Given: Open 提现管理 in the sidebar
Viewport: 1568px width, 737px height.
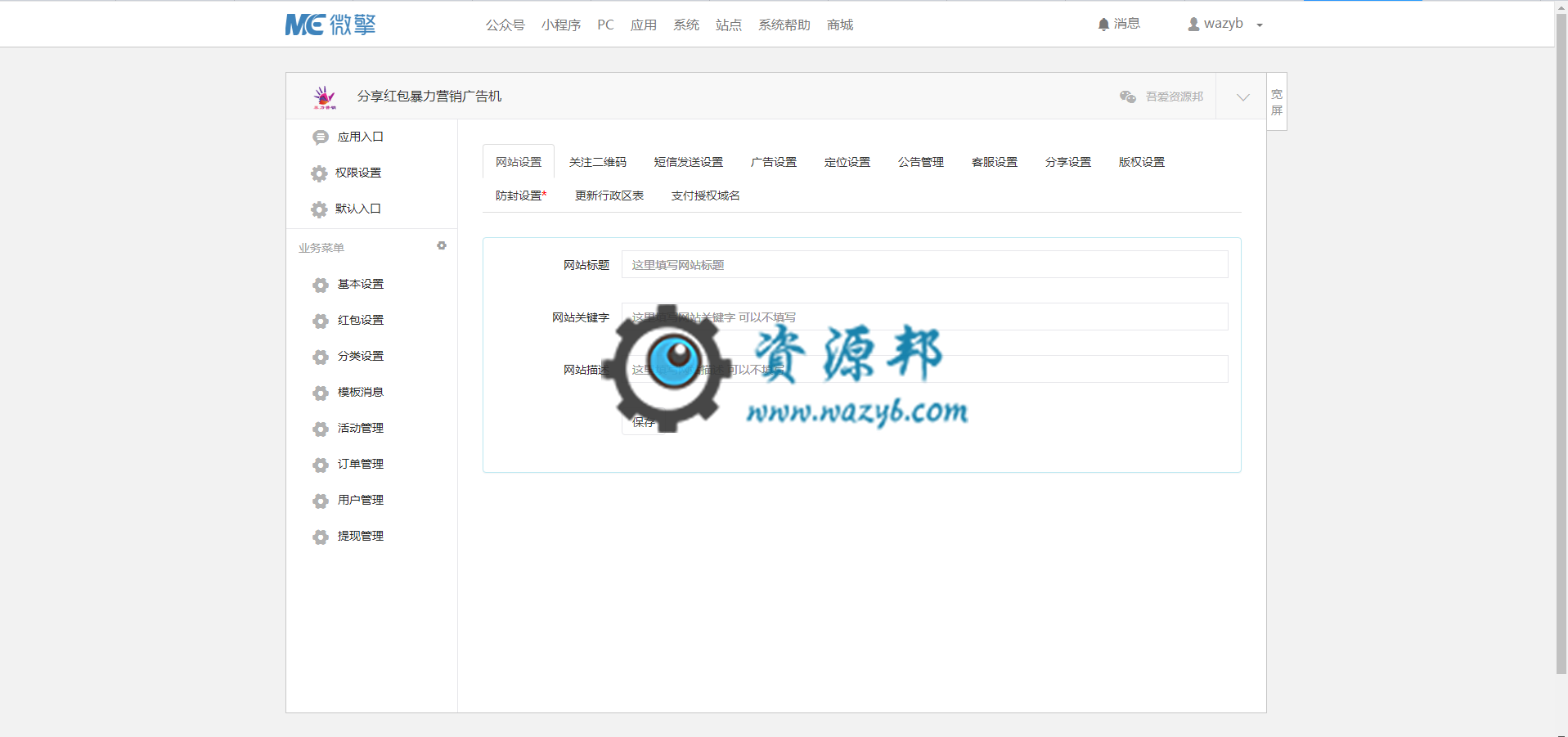Looking at the screenshot, I should pos(361,537).
